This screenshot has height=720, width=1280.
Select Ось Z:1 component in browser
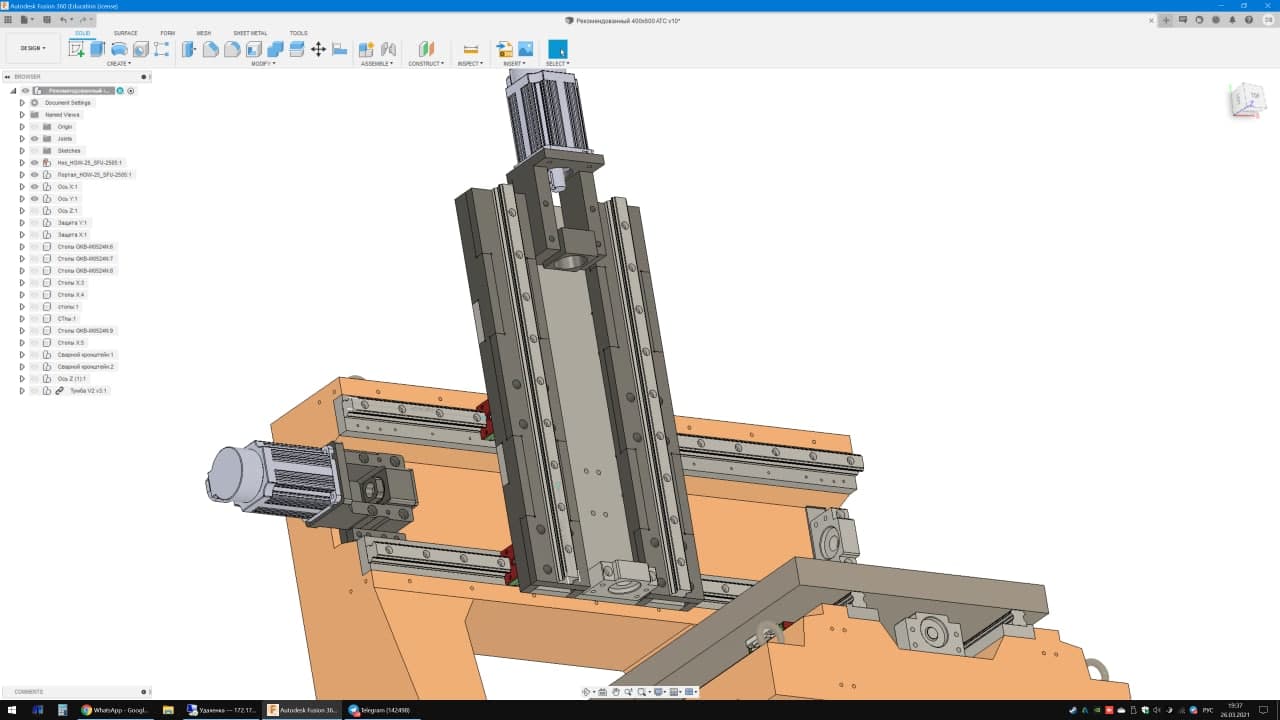coord(67,211)
